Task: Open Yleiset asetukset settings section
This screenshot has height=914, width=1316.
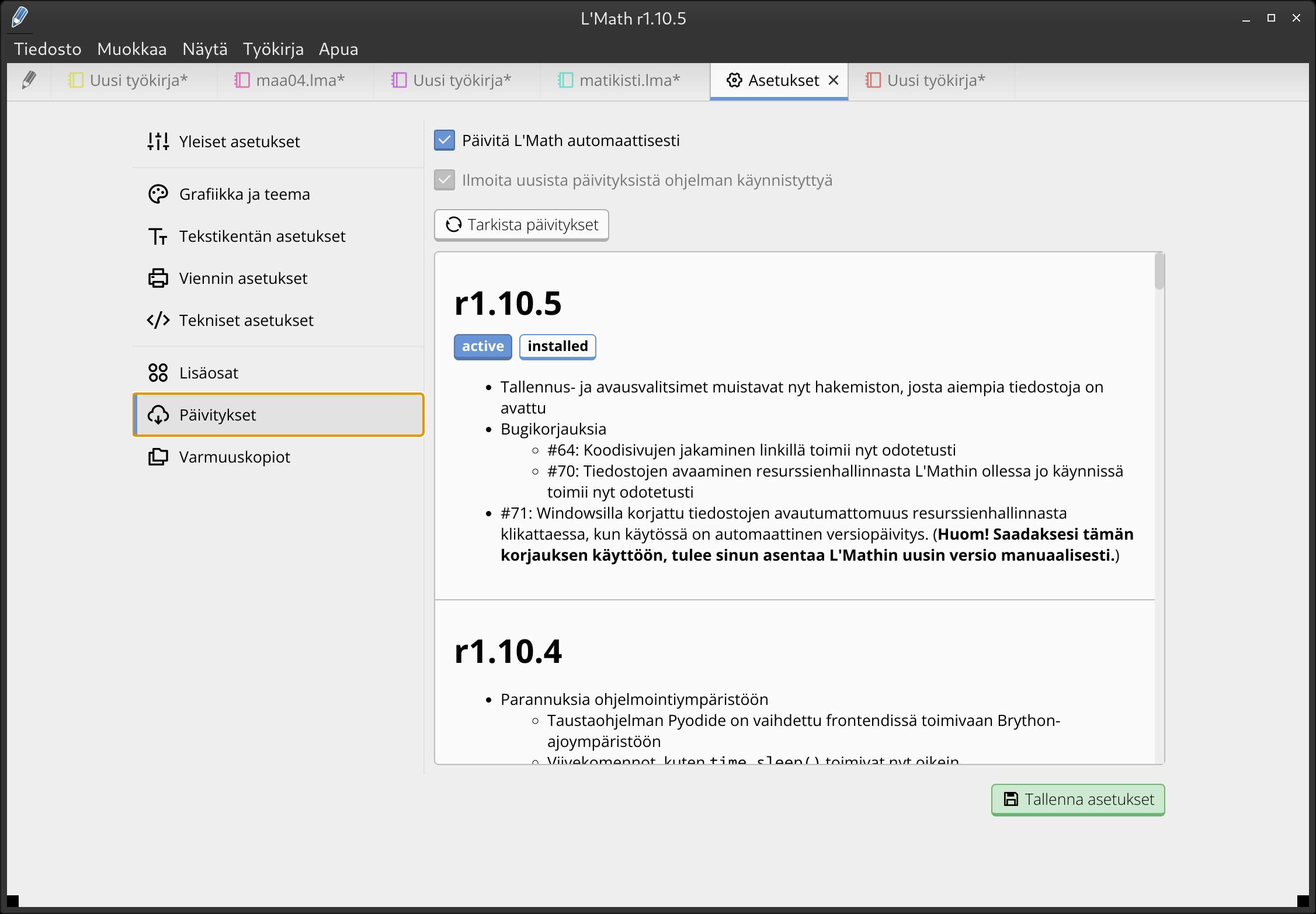Action: pos(278,141)
